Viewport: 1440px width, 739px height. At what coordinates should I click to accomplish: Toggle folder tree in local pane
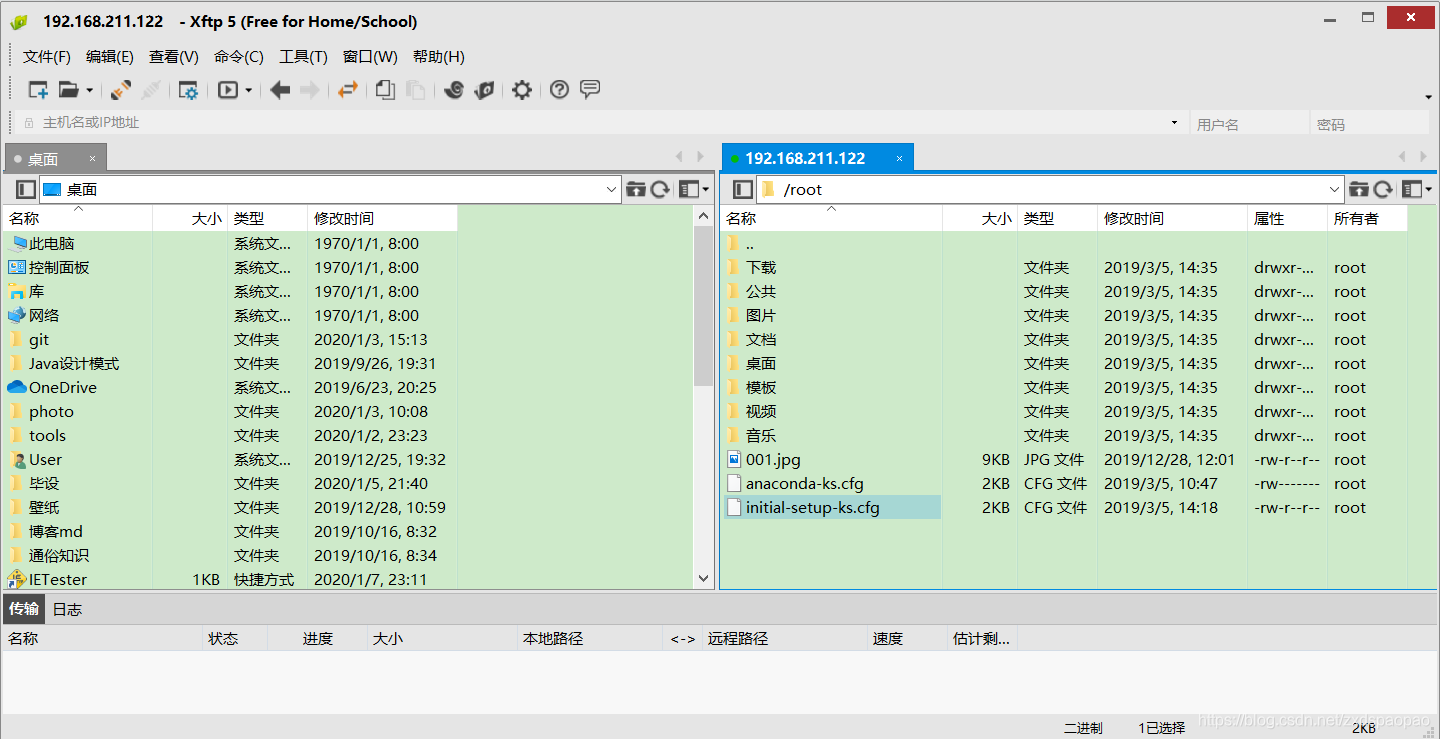26,189
